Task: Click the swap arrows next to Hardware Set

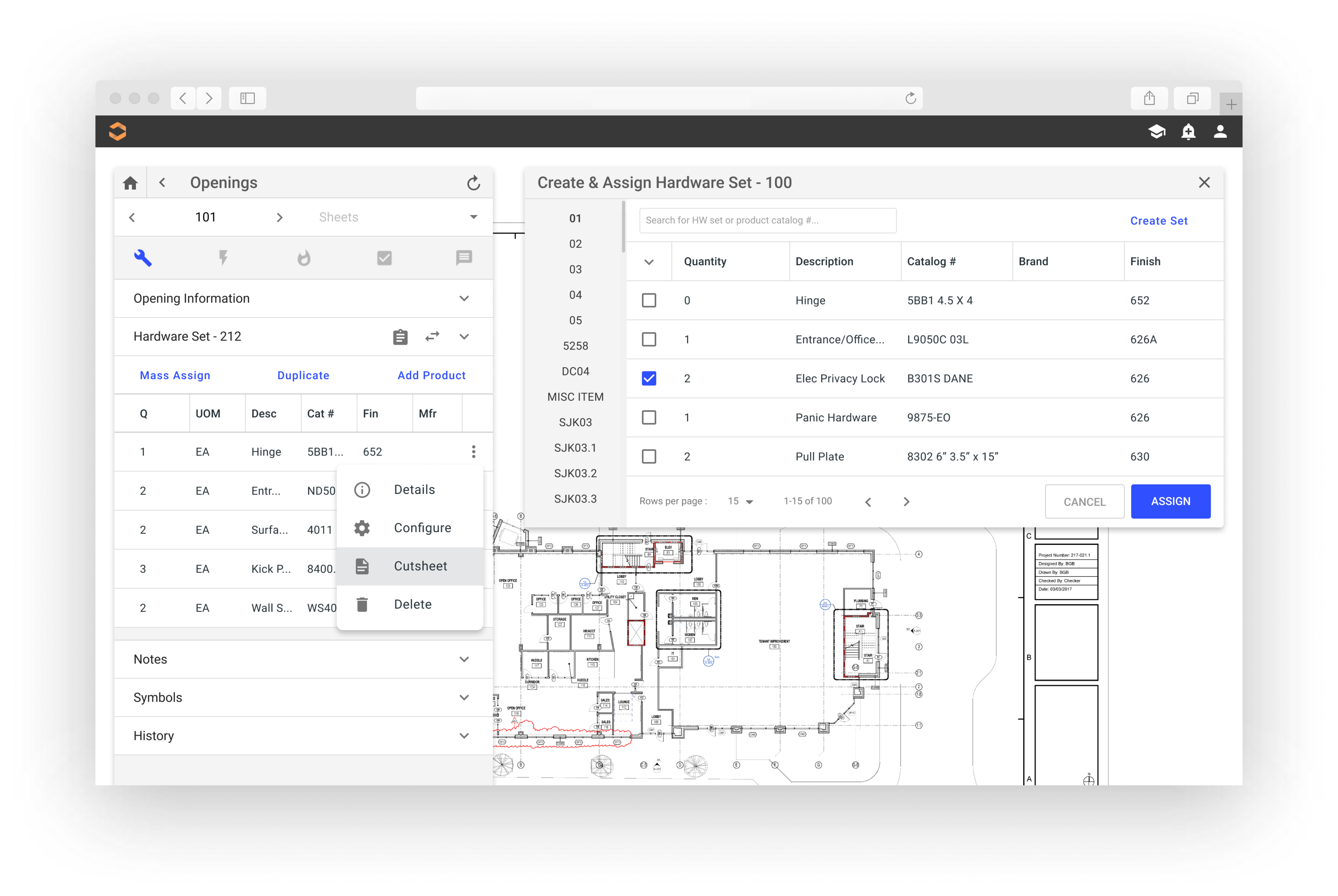Action: tap(433, 337)
